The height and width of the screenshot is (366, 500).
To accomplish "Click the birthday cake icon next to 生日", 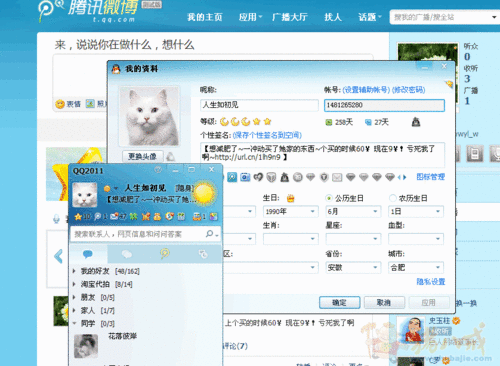I will pyautogui.click(x=291, y=199).
